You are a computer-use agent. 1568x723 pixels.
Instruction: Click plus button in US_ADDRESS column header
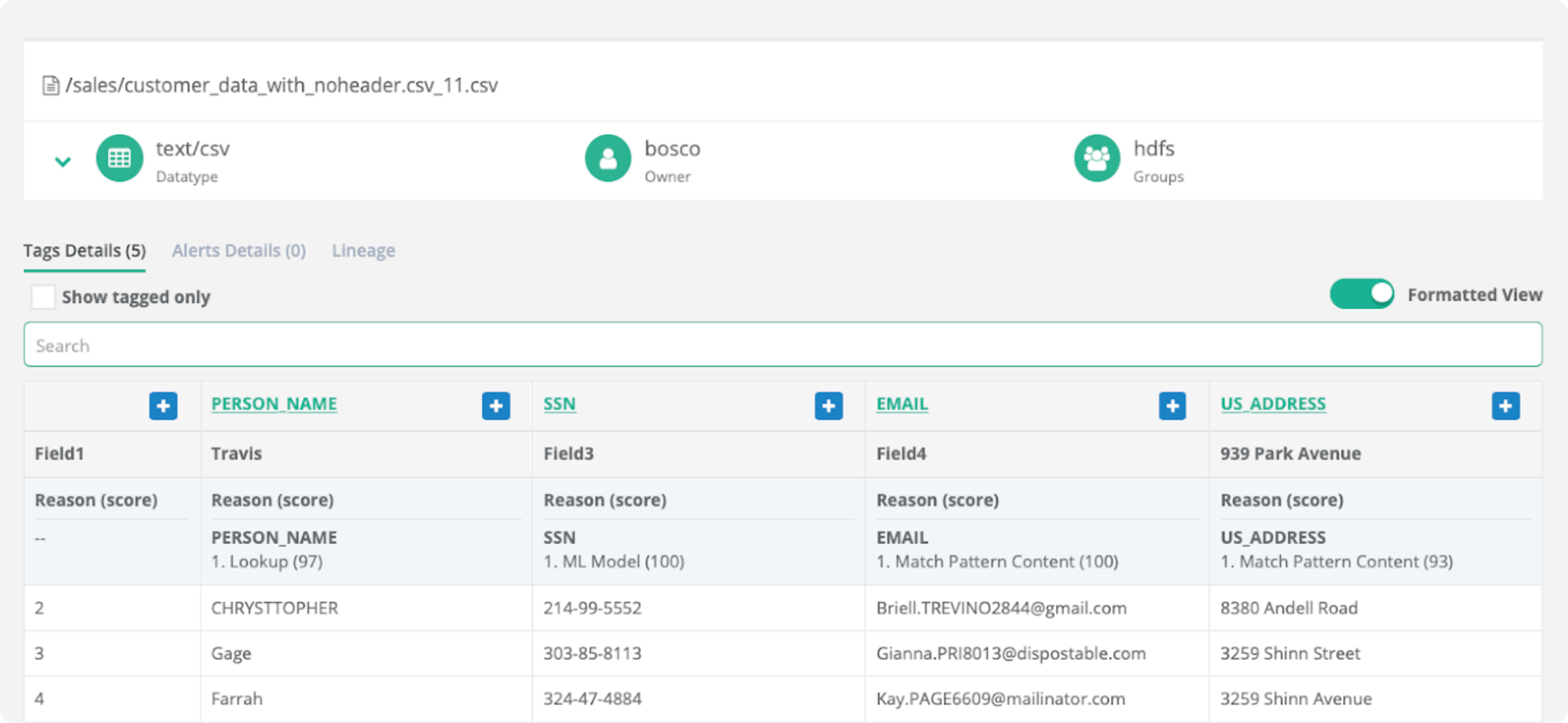click(x=1506, y=406)
